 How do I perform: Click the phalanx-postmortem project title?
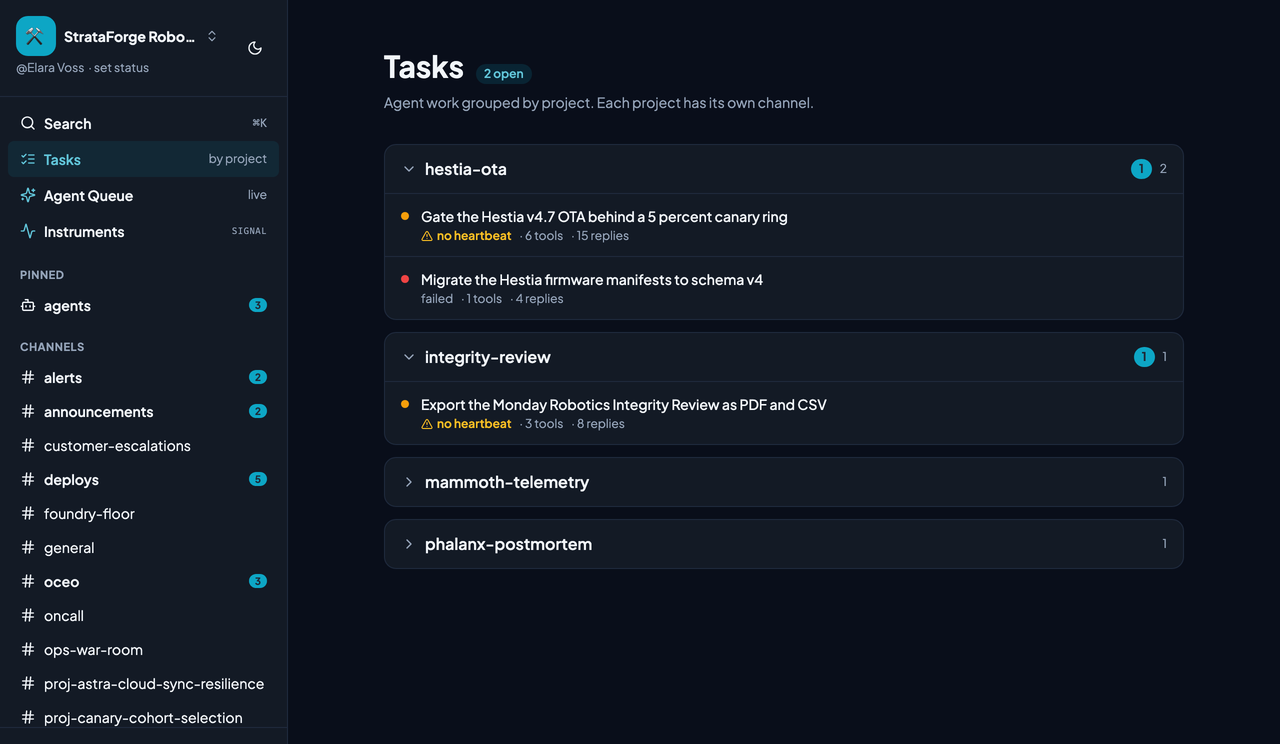click(508, 544)
